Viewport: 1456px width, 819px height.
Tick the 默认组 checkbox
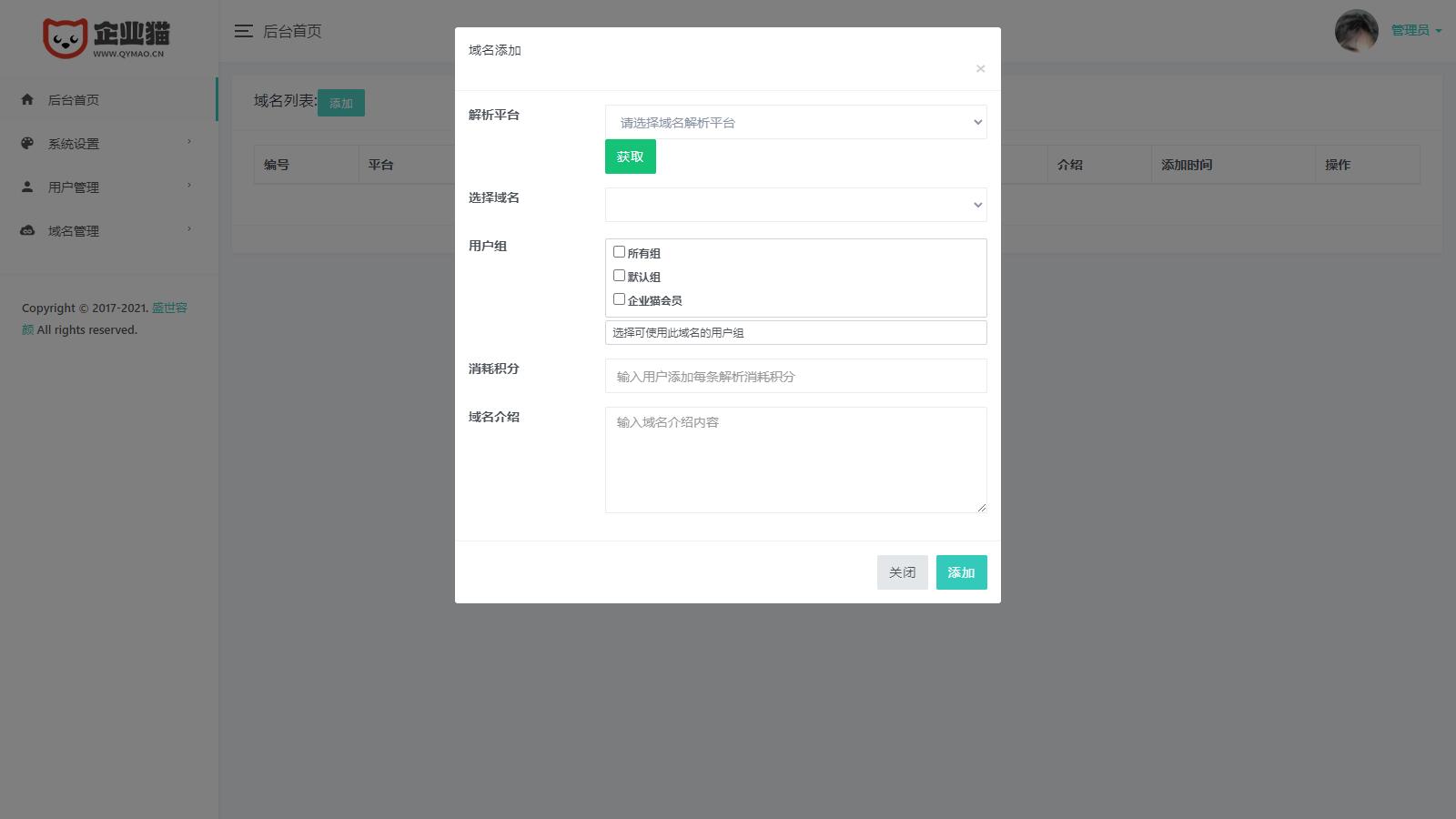pyautogui.click(x=619, y=276)
